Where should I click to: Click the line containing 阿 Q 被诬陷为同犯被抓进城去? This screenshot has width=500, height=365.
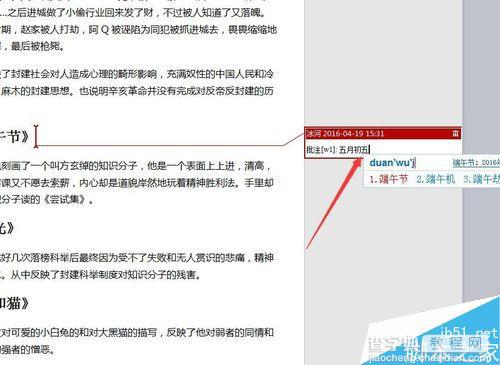point(138,30)
